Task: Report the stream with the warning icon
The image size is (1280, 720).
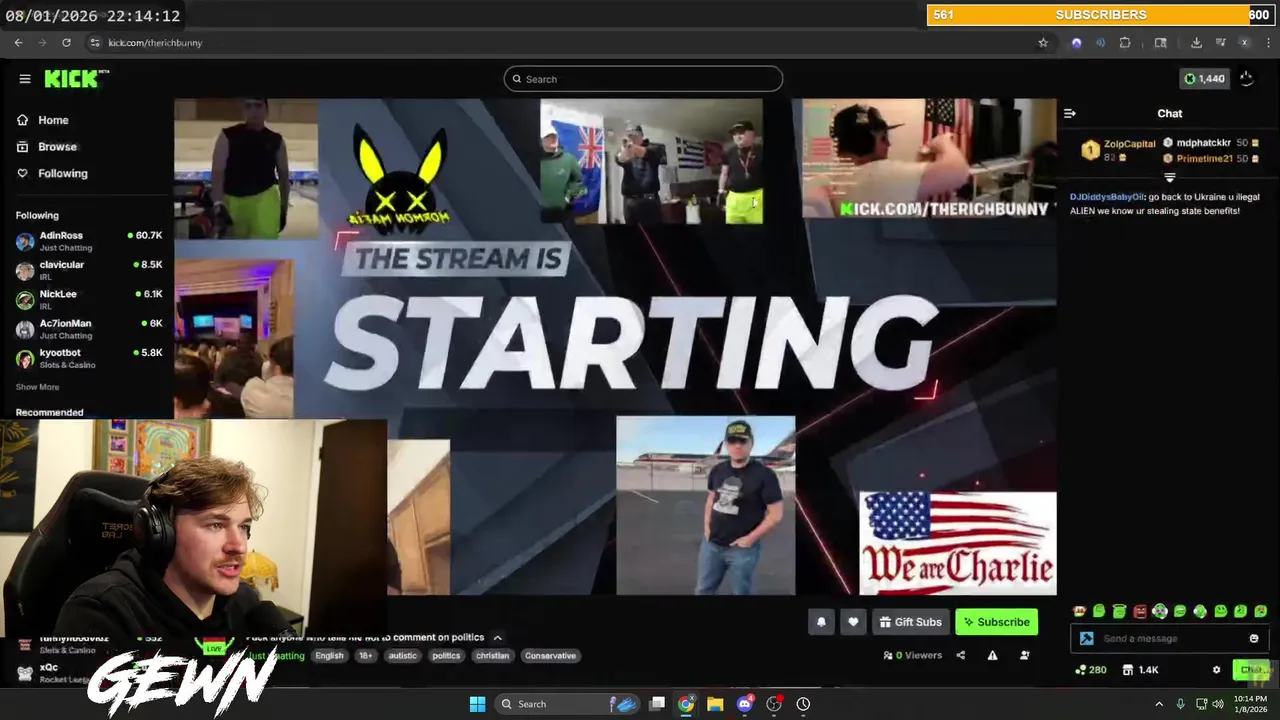Action: (992, 656)
